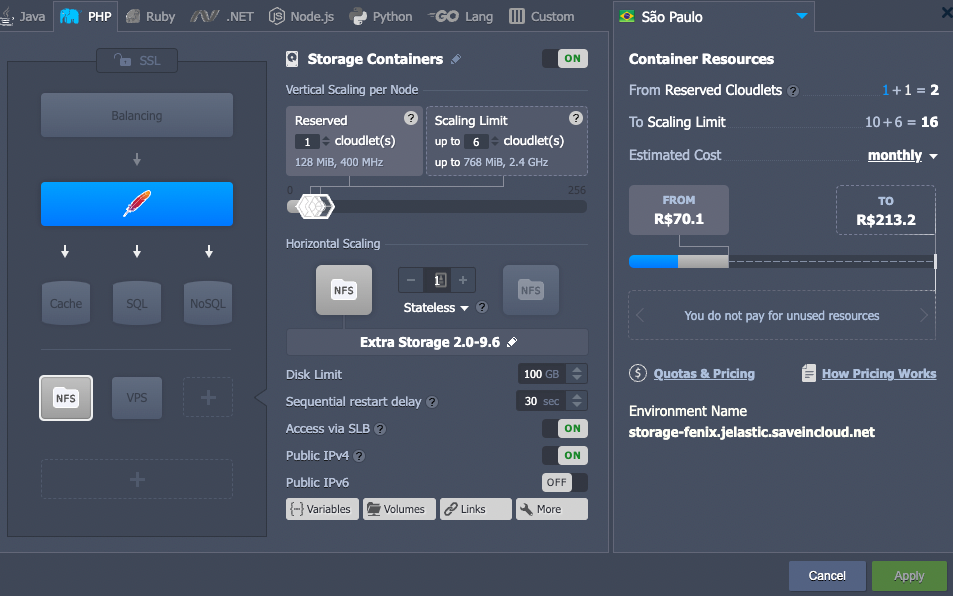Click the pencil icon beside Storage Containers

[456, 59]
